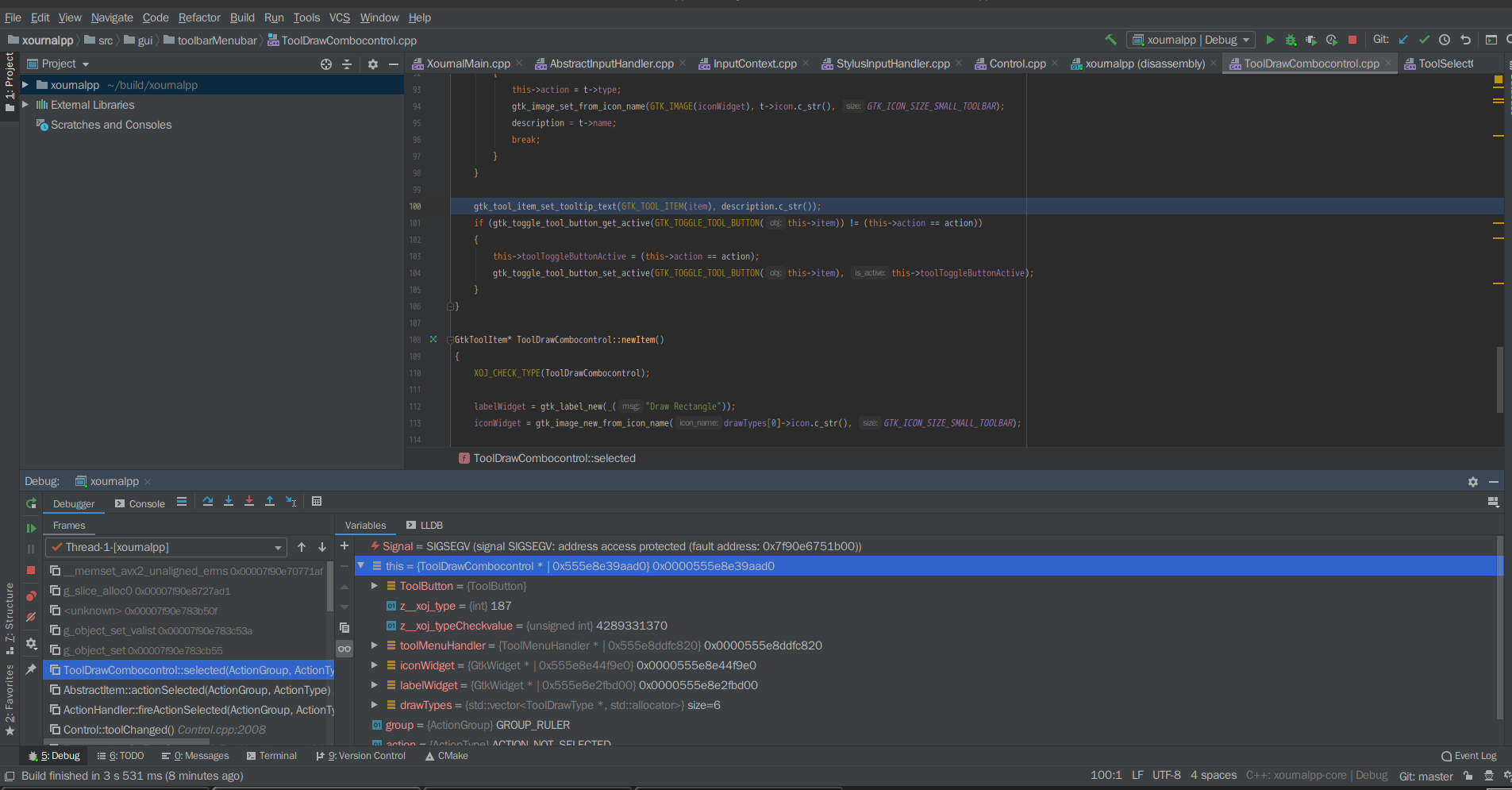1512x790 pixels.
Task: Resume the program from the Debug sidebar
Action: pyautogui.click(x=31, y=528)
